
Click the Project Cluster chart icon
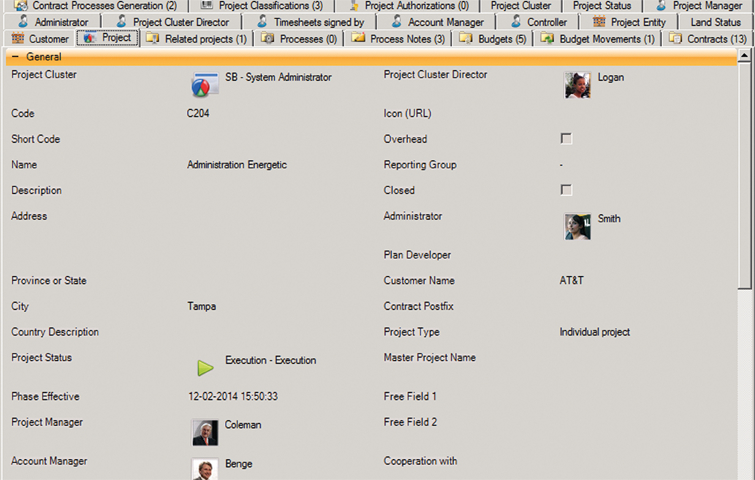click(204, 85)
